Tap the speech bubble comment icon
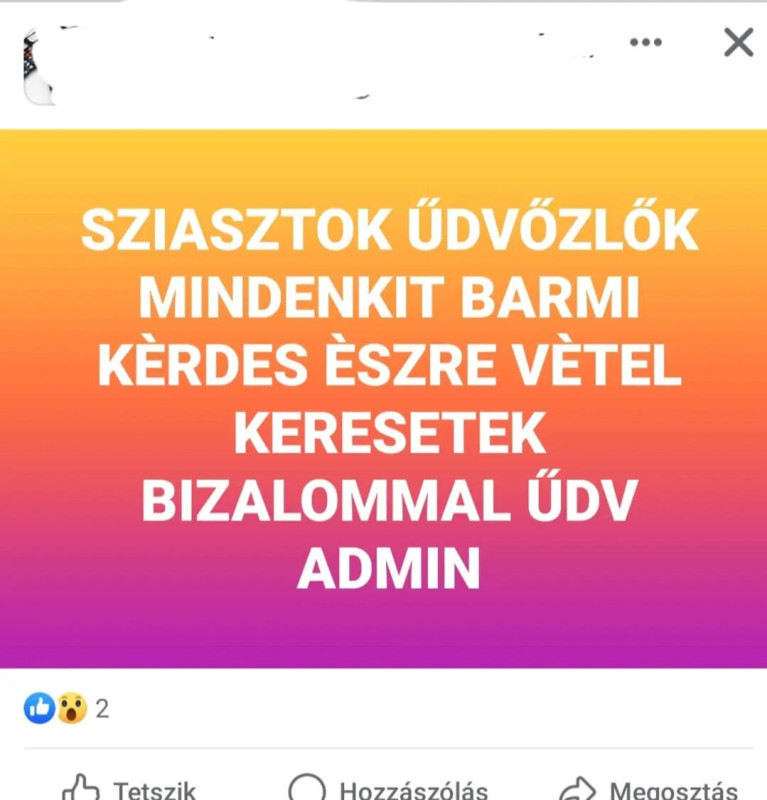Image resolution: width=767 pixels, height=800 pixels. [x=307, y=787]
